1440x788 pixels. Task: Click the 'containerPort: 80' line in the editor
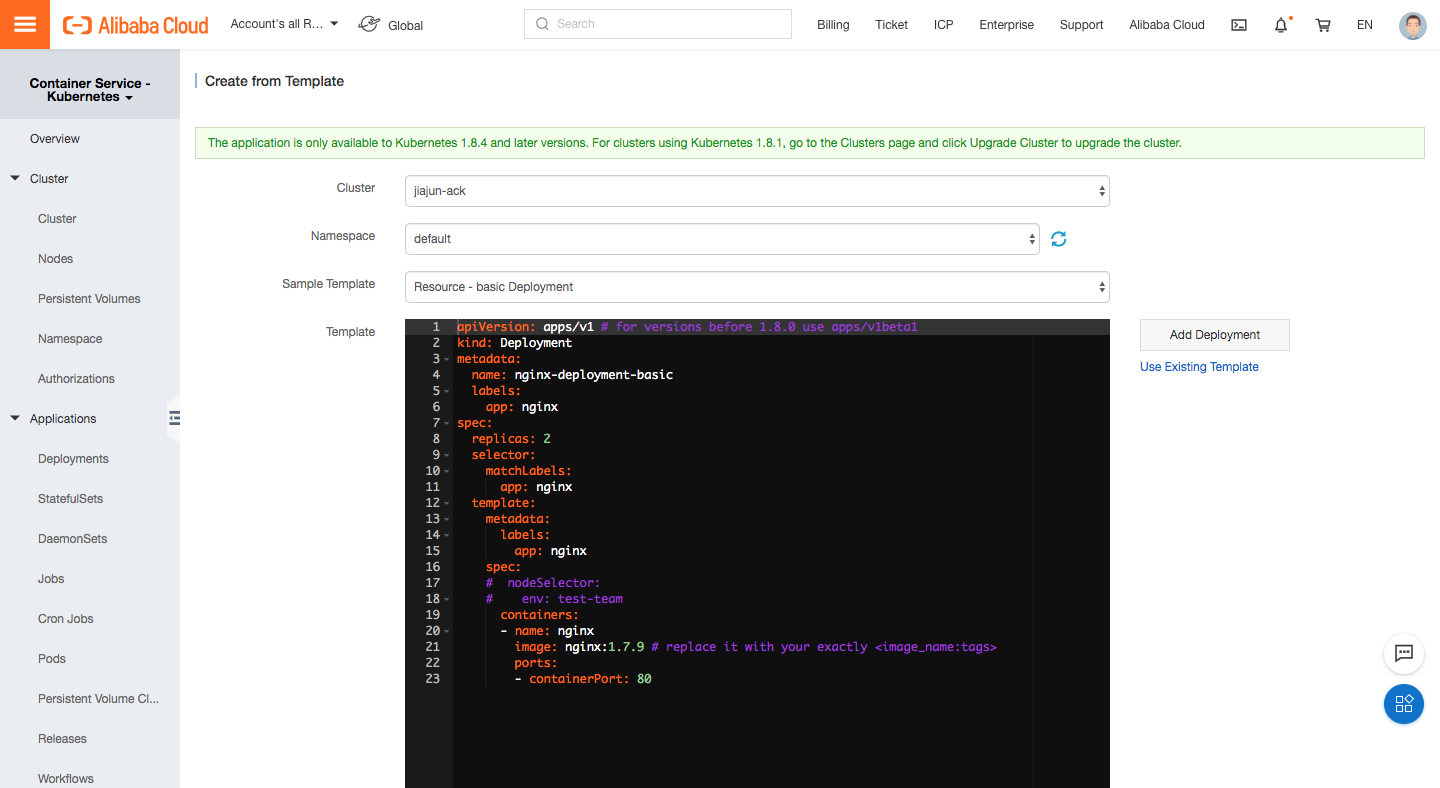[583, 679]
